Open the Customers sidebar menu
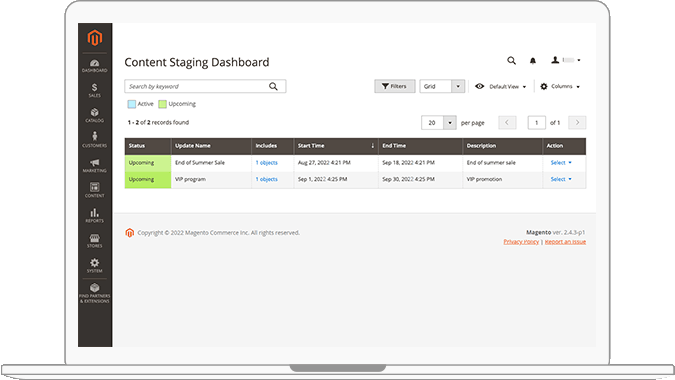Screen dimensions: 675x380 pos(95,140)
